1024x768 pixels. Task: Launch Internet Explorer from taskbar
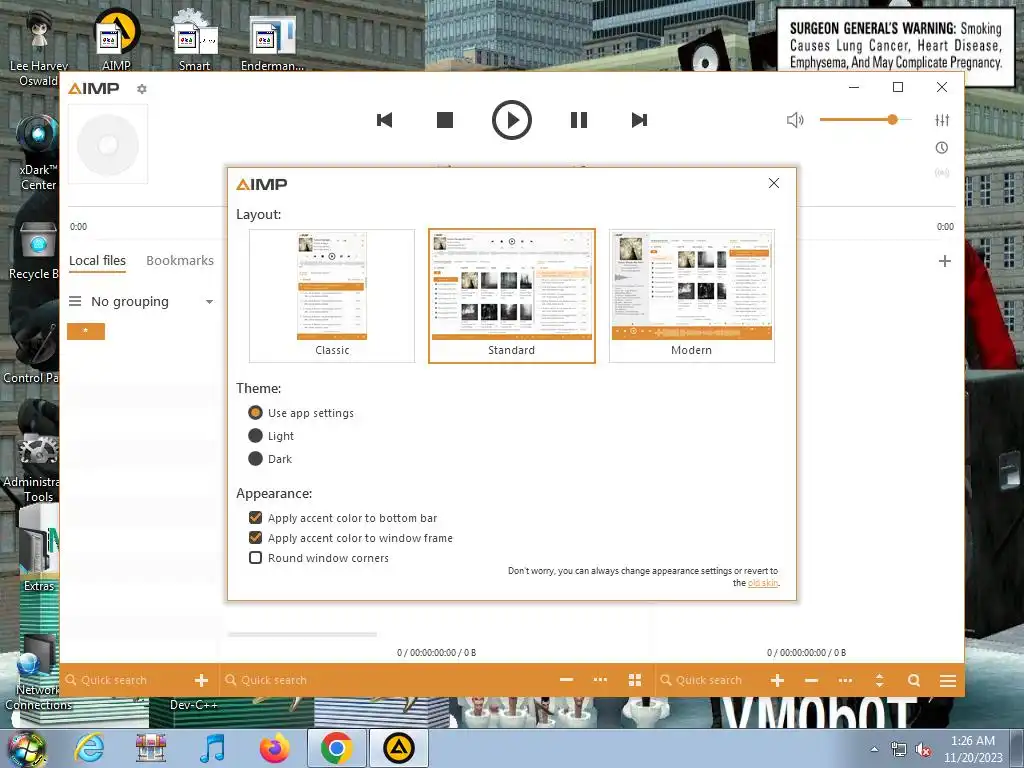(89, 748)
